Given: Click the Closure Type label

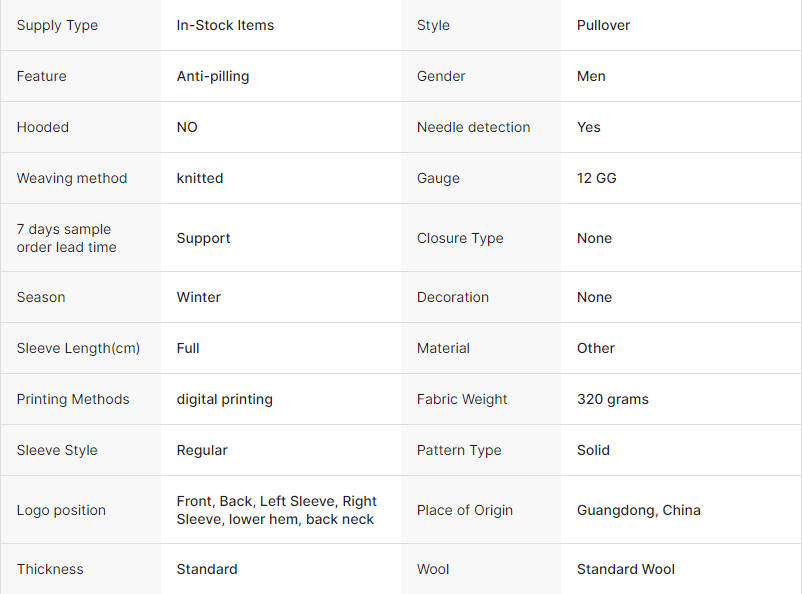Looking at the screenshot, I should pyautogui.click(x=460, y=238).
